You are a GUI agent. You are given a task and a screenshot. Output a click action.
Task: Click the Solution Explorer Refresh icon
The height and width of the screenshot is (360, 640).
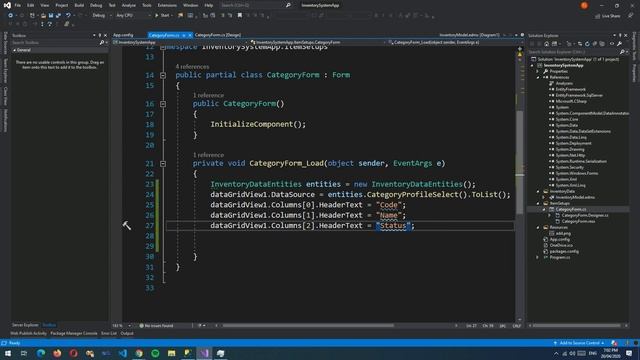587,44
